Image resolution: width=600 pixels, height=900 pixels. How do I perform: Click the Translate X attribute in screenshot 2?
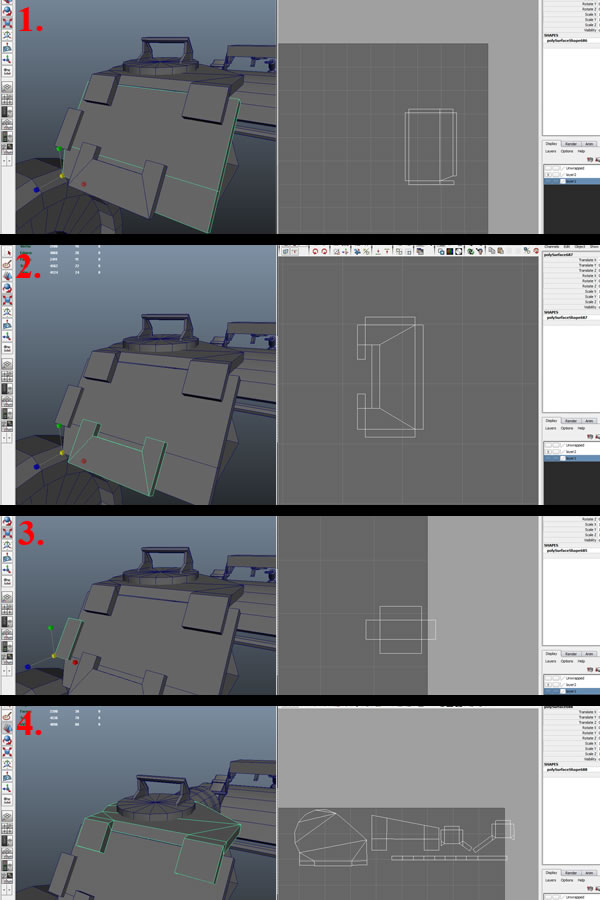(x=588, y=260)
